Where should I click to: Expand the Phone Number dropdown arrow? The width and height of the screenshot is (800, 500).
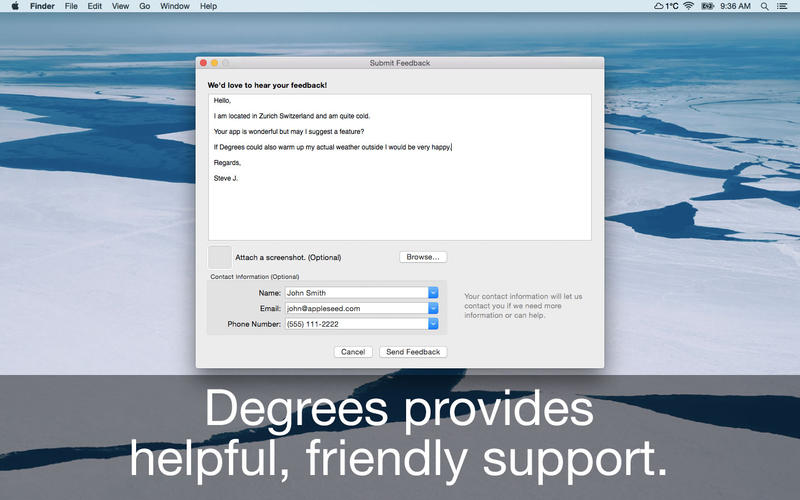coord(433,324)
